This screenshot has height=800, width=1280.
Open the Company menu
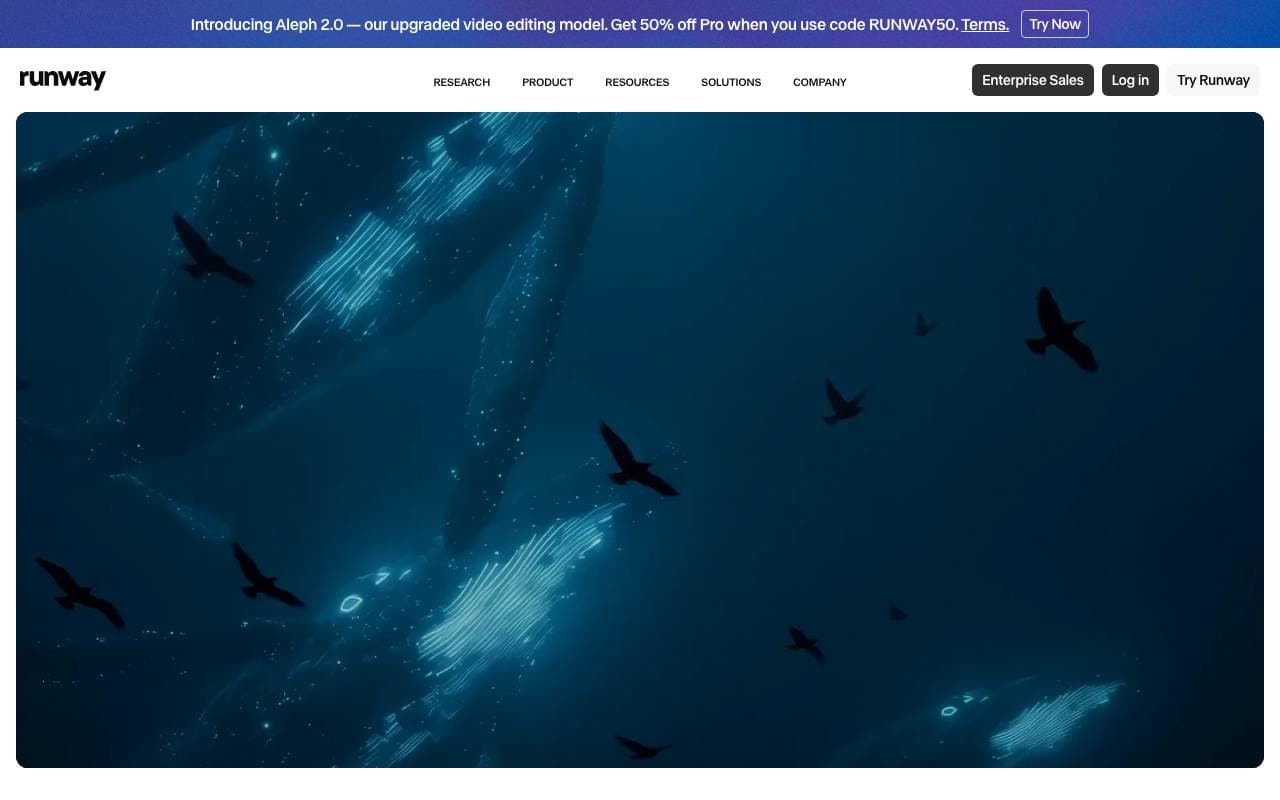(x=820, y=82)
